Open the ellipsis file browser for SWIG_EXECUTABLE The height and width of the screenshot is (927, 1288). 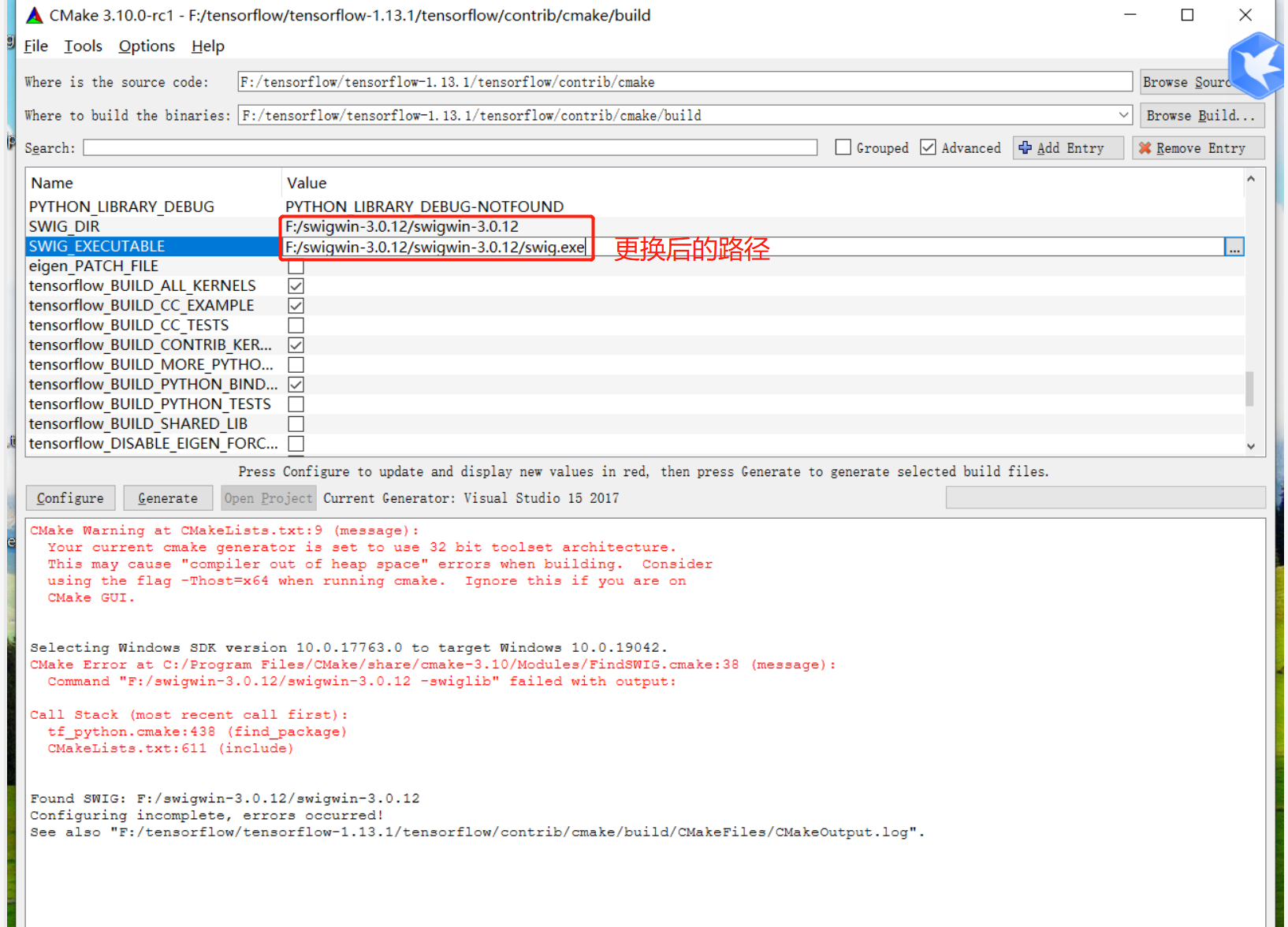tap(1234, 247)
